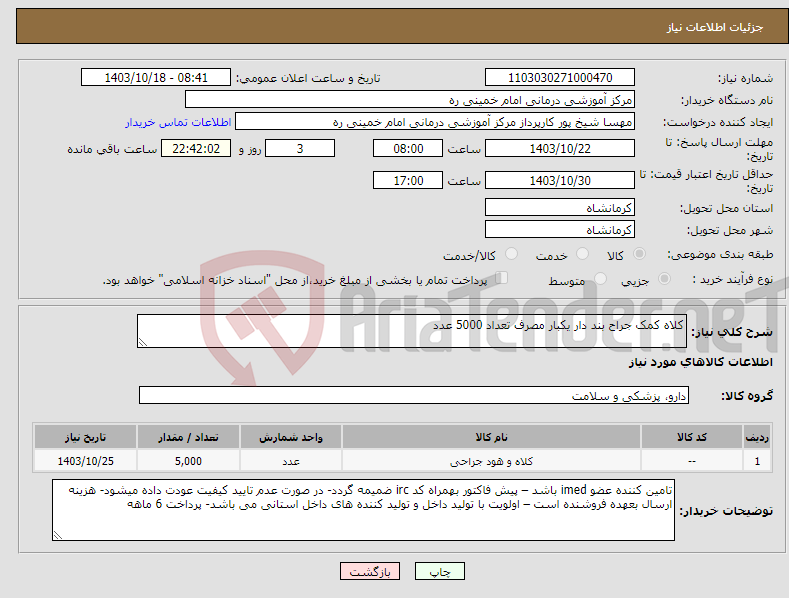Click the requester field مهسا شیخ پور

point(435,122)
